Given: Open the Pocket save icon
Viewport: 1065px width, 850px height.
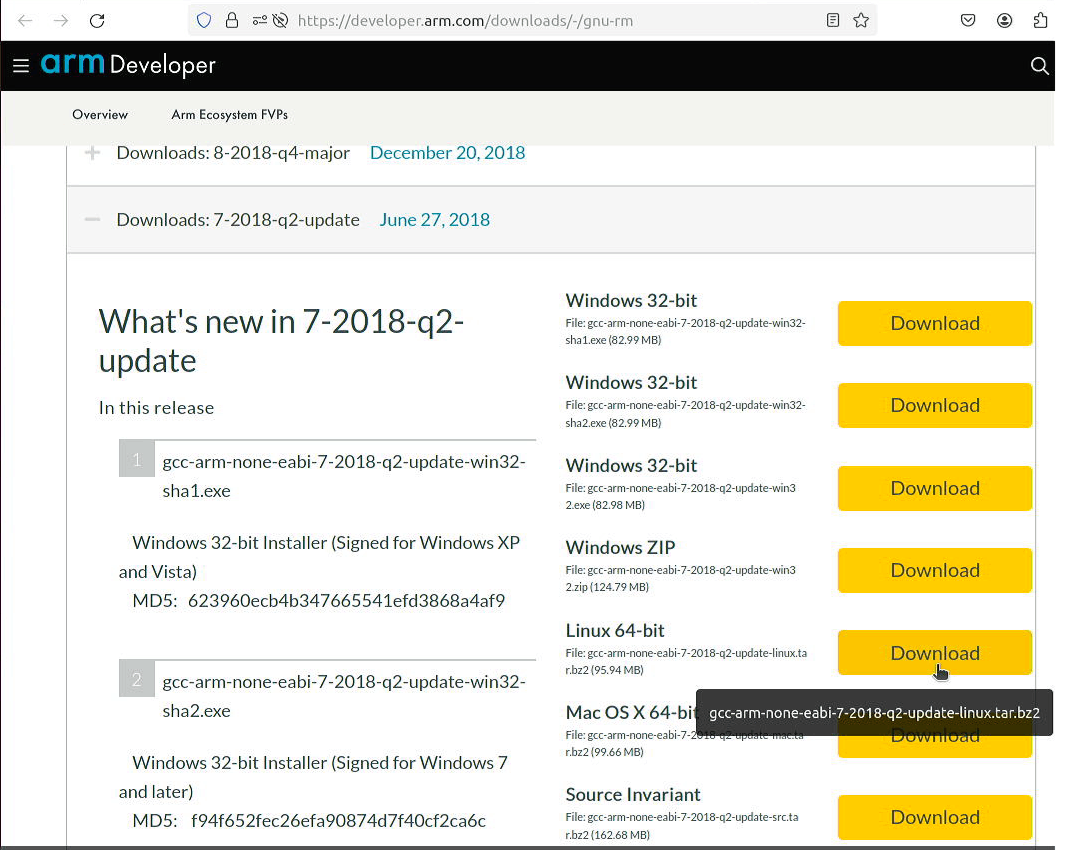Looking at the screenshot, I should (x=968, y=20).
